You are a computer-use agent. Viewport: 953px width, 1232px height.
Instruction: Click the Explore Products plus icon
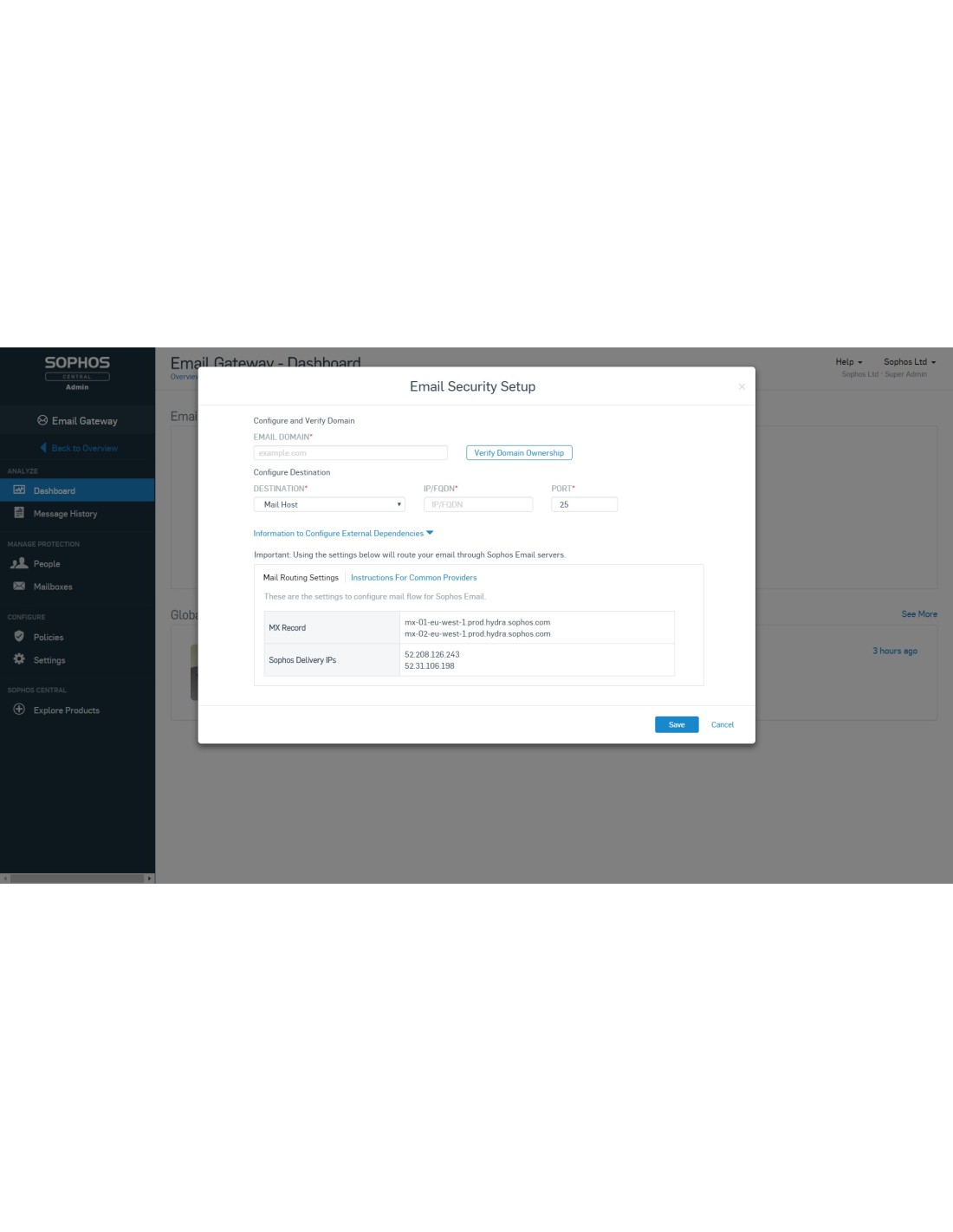pyautogui.click(x=19, y=710)
